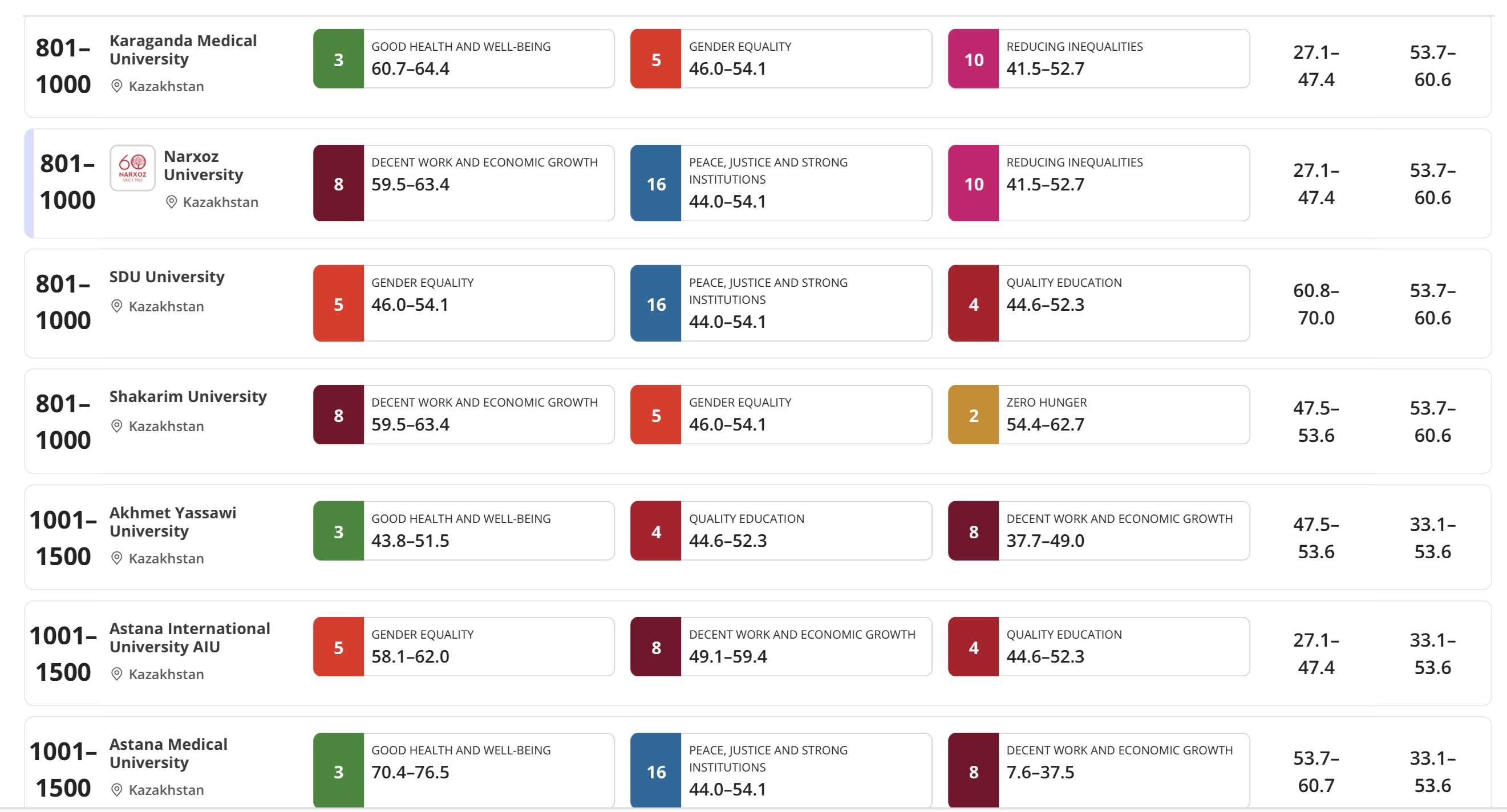Click Decent Work score 49.1–59.4
Screen dimensions: 1507x812
pos(728,656)
